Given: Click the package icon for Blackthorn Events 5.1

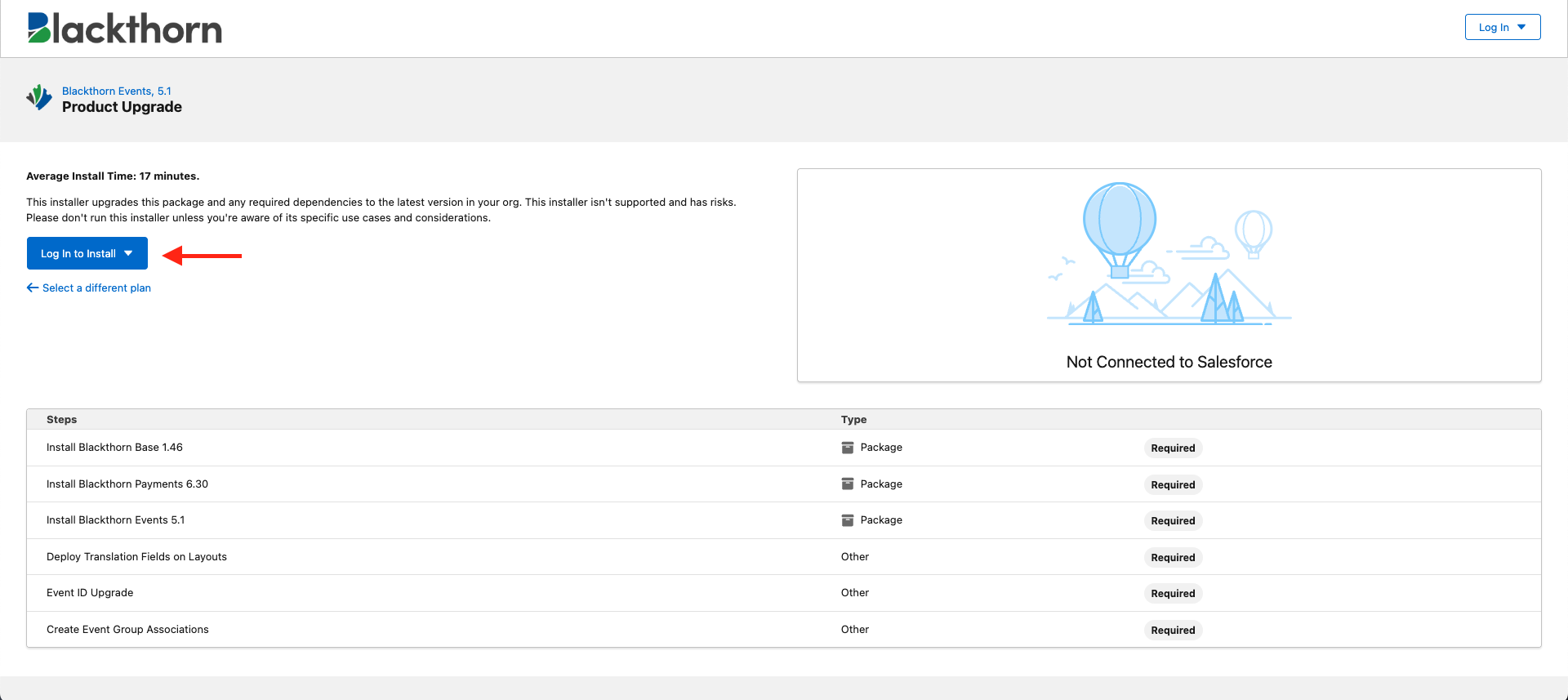Looking at the screenshot, I should coord(848,520).
